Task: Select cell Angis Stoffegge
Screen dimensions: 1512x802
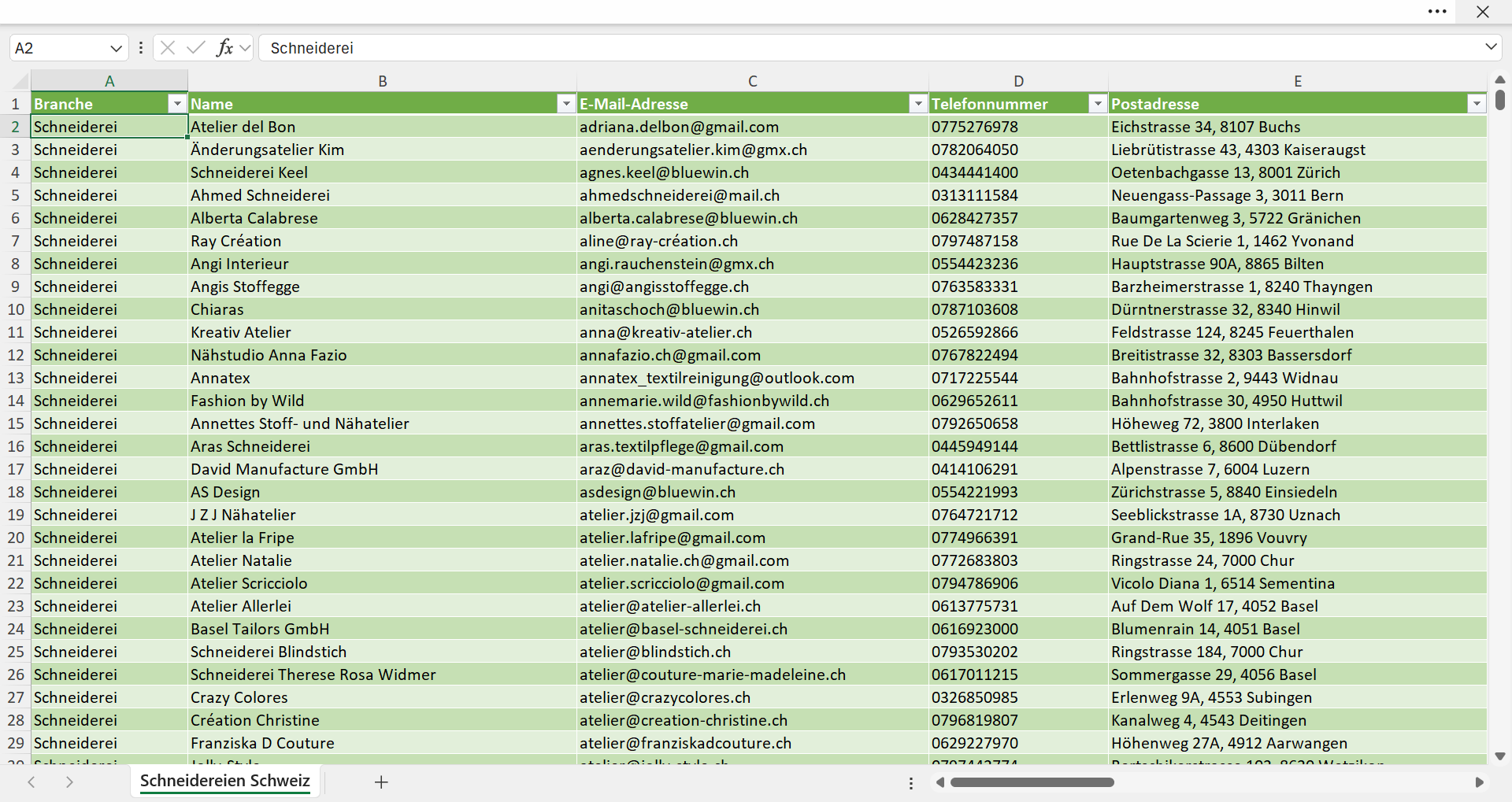Action: click(x=383, y=286)
